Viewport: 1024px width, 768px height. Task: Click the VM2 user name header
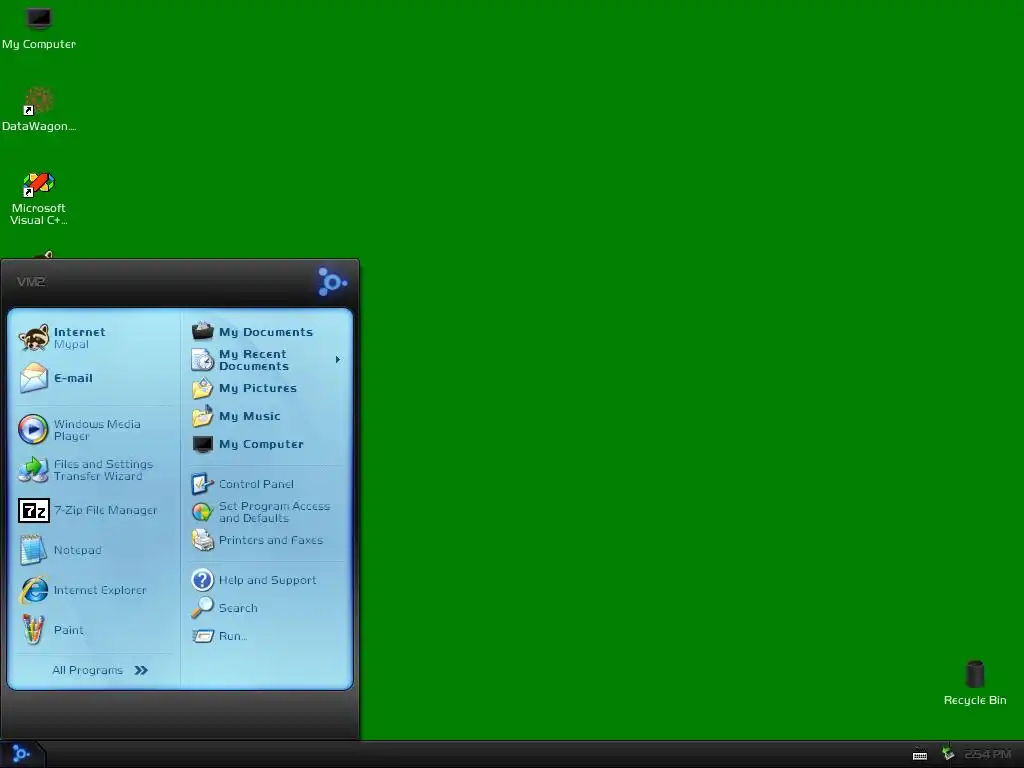coord(31,281)
